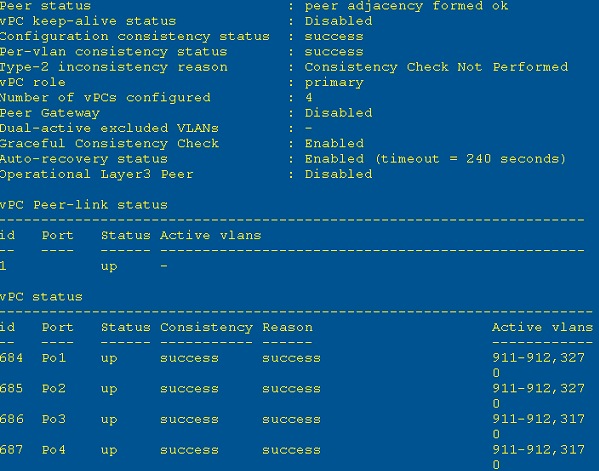Screen dimensions: 599x471
Task: Click the Po1 port entry
Action: click(53, 358)
